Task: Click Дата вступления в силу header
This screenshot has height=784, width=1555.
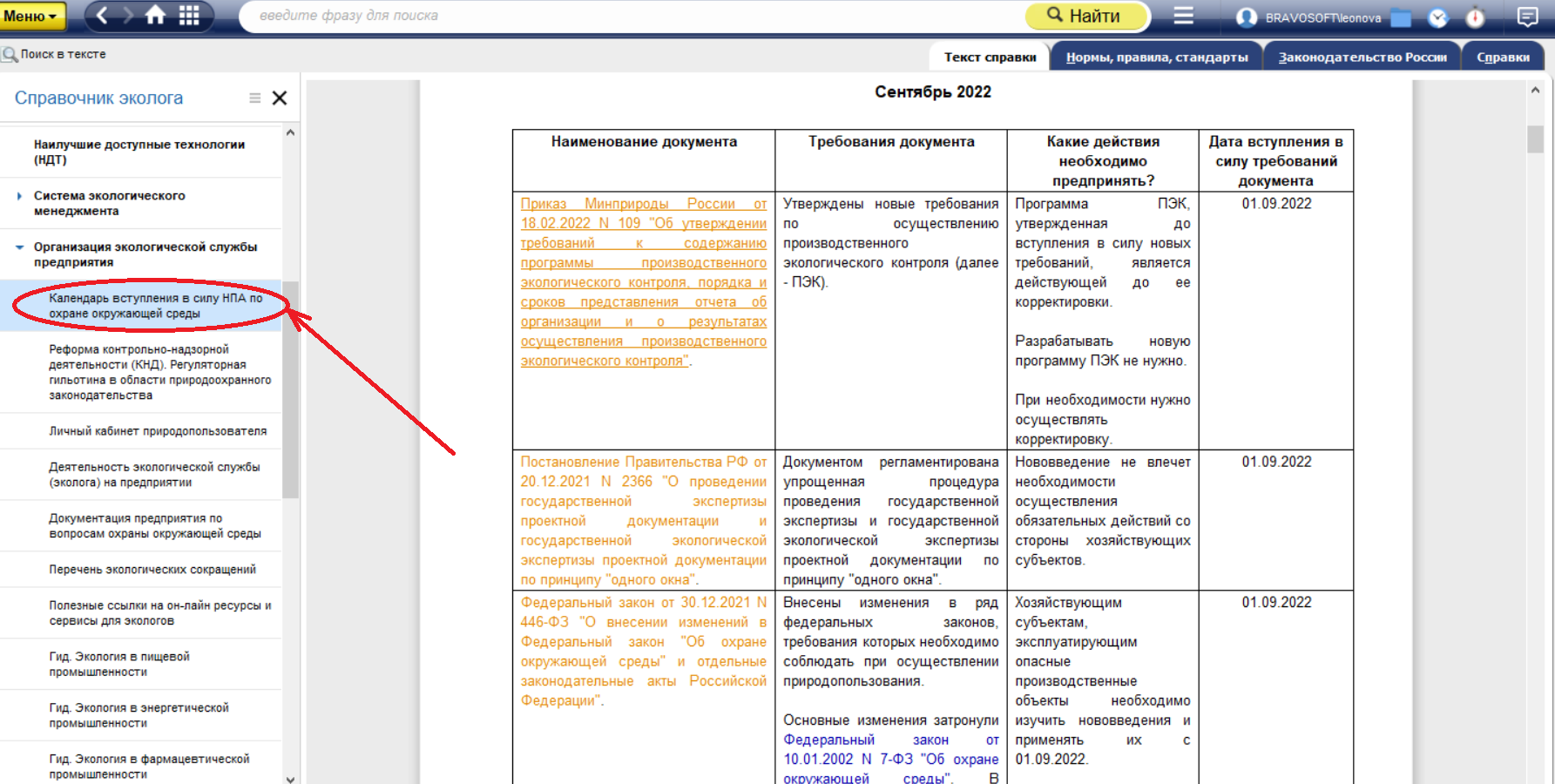Action: (1276, 161)
